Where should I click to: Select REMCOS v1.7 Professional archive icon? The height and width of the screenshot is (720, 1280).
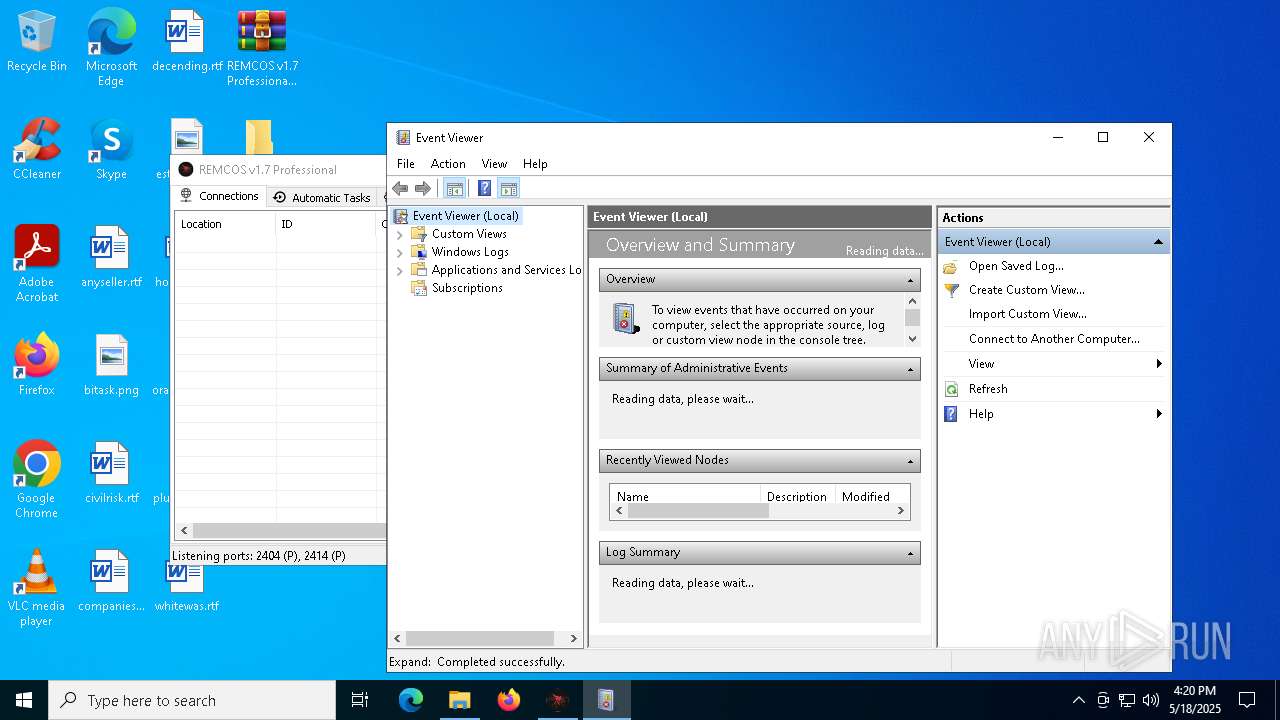262,48
